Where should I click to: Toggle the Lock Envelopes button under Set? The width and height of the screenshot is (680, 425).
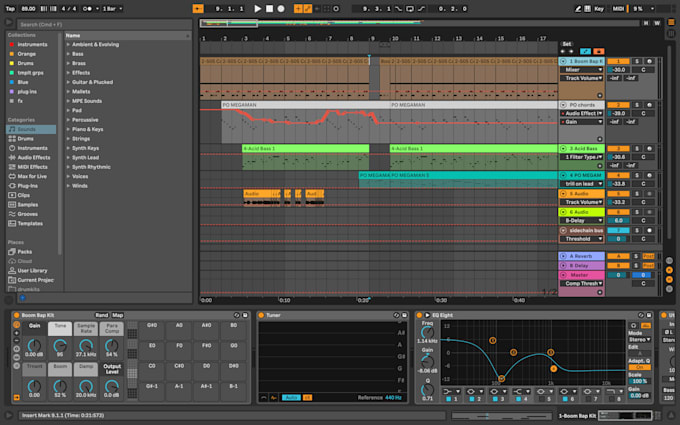coord(598,52)
